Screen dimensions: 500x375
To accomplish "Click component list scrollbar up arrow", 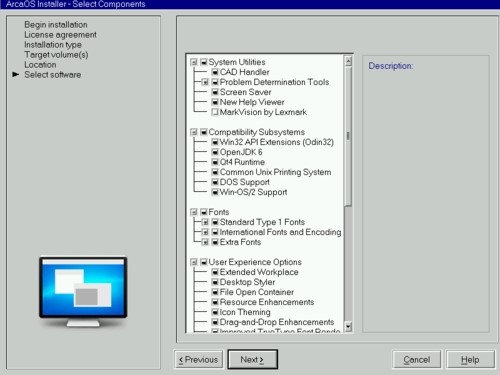I will (x=348, y=61).
